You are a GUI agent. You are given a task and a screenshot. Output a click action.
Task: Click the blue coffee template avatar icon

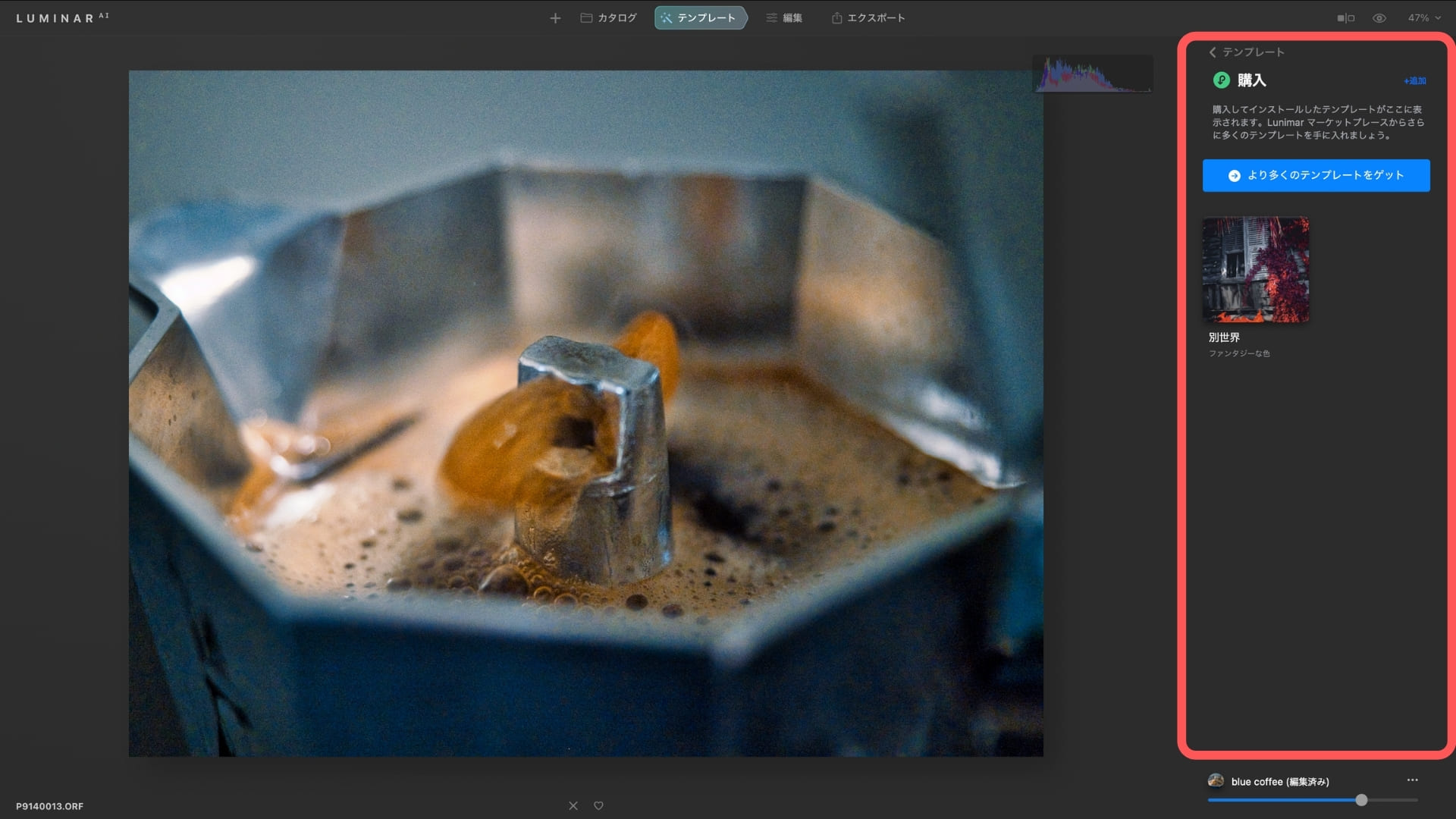(x=1216, y=780)
